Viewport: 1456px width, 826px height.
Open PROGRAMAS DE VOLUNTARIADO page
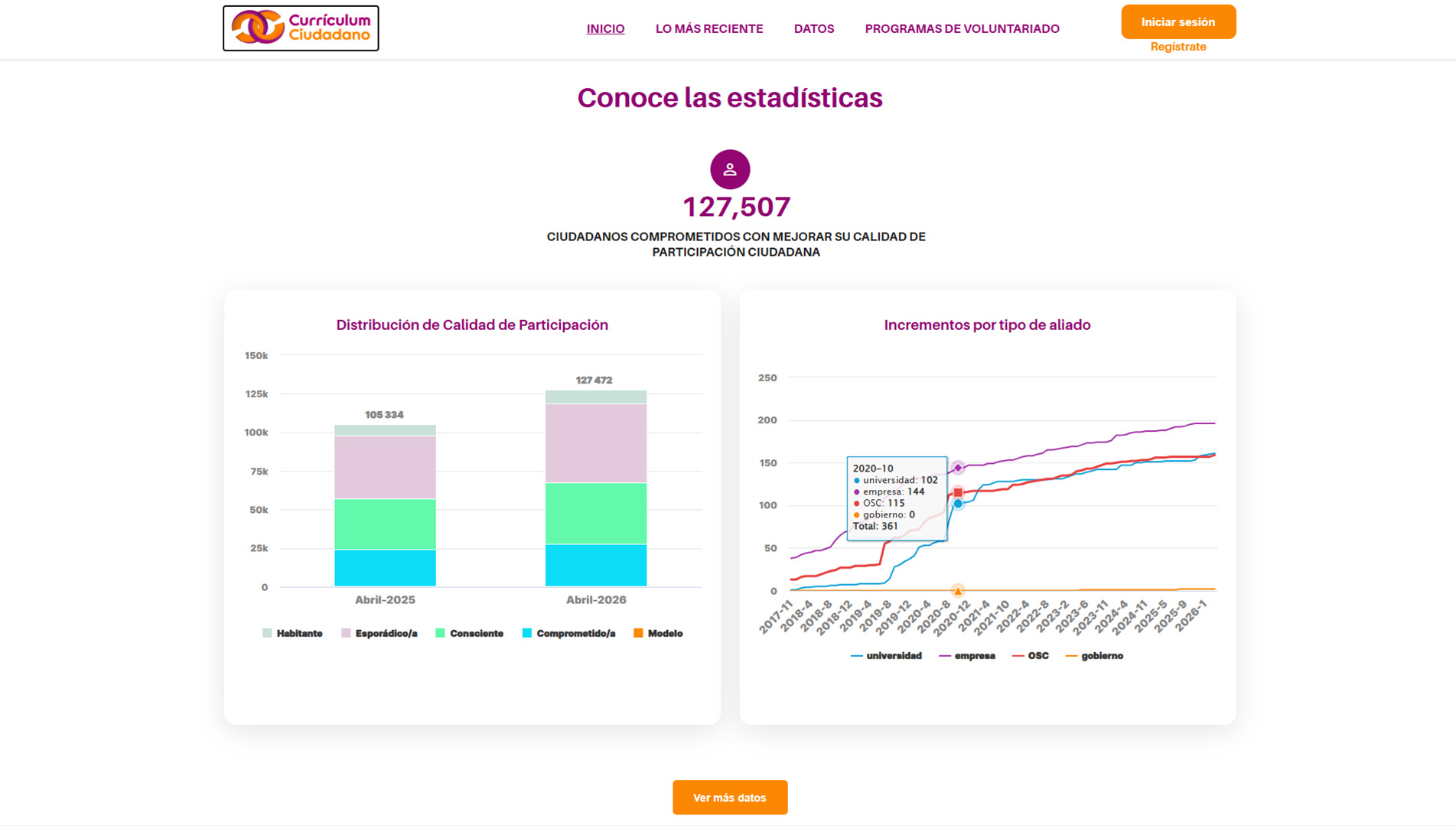pyautogui.click(x=962, y=29)
